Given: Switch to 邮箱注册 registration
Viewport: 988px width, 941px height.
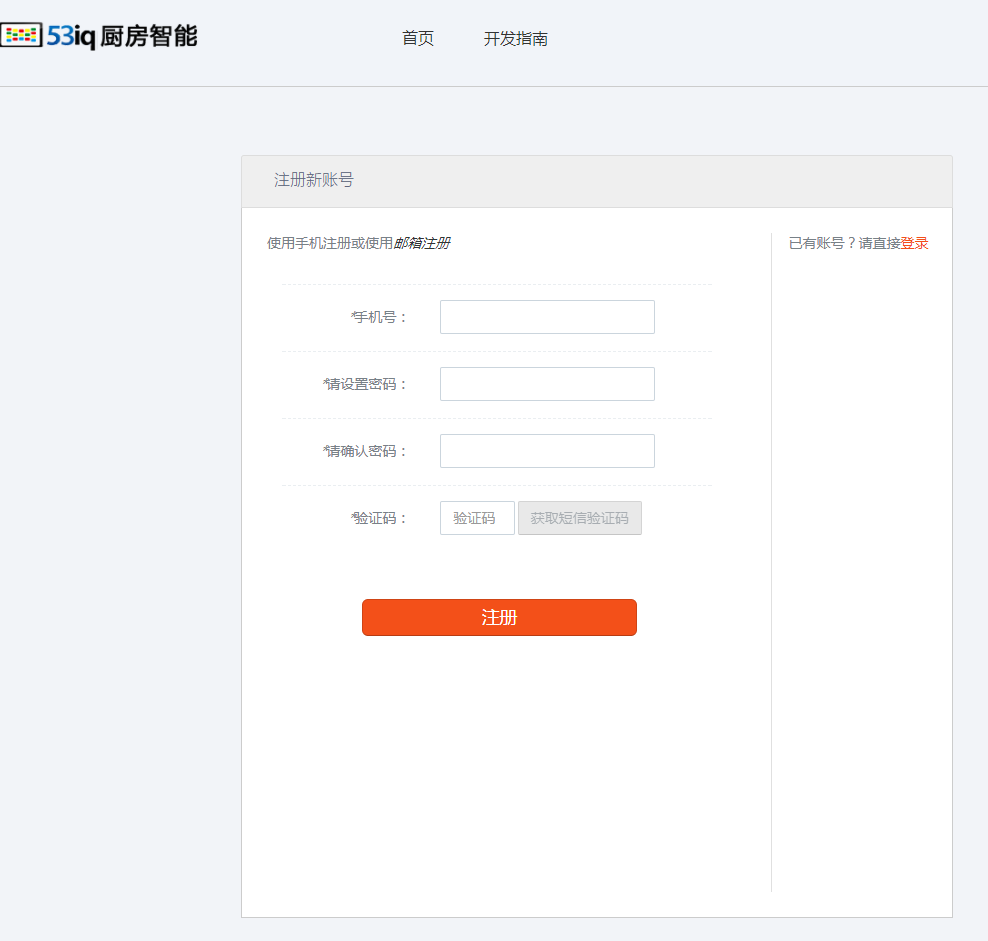Looking at the screenshot, I should pos(421,243).
